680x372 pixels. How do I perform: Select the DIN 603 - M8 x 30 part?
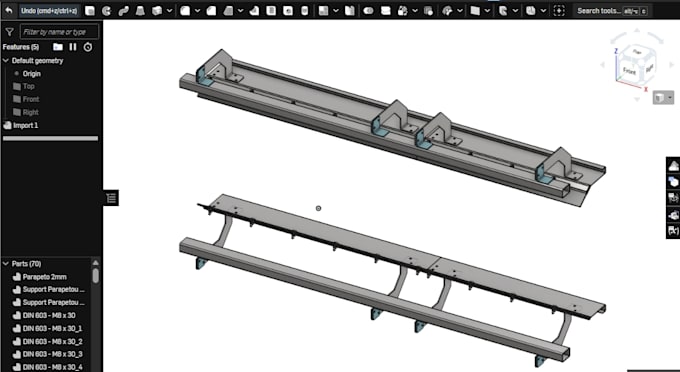point(48,315)
